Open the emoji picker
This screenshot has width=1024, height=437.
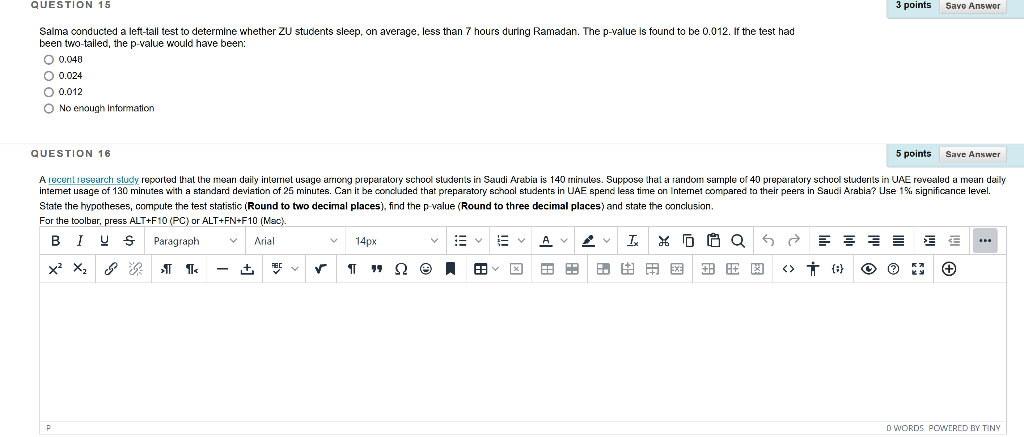click(x=426, y=268)
